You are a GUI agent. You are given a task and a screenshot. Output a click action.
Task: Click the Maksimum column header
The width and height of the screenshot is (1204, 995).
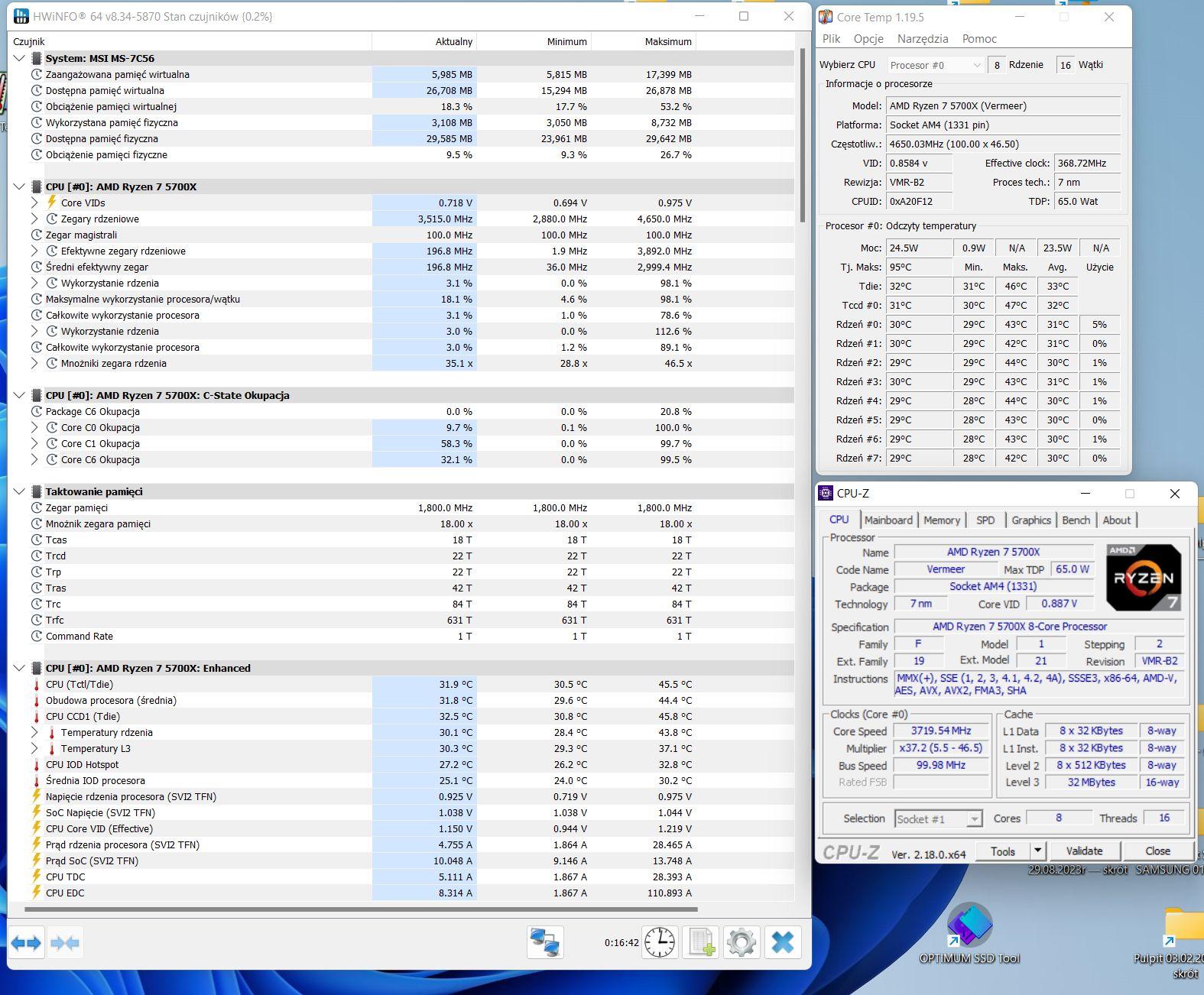(x=667, y=42)
